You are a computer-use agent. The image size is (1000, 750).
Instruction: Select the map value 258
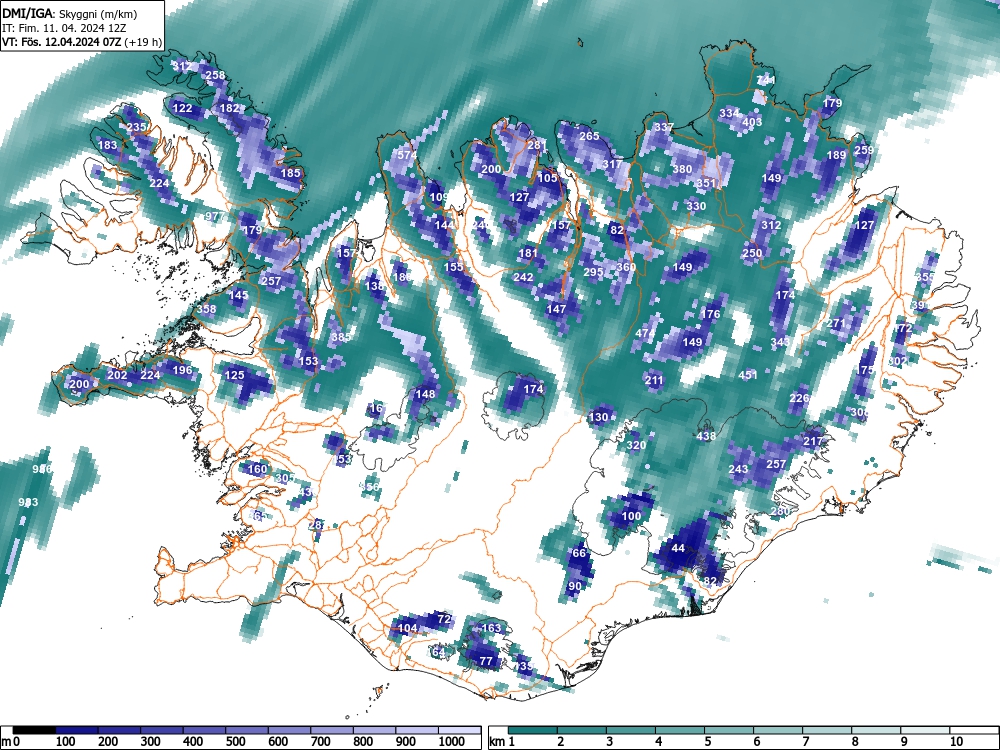215,75
